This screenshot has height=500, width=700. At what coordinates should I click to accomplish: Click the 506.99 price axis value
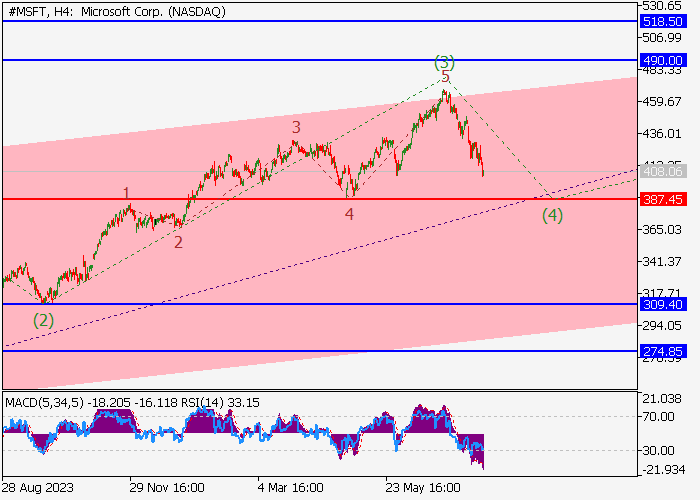pos(662,38)
